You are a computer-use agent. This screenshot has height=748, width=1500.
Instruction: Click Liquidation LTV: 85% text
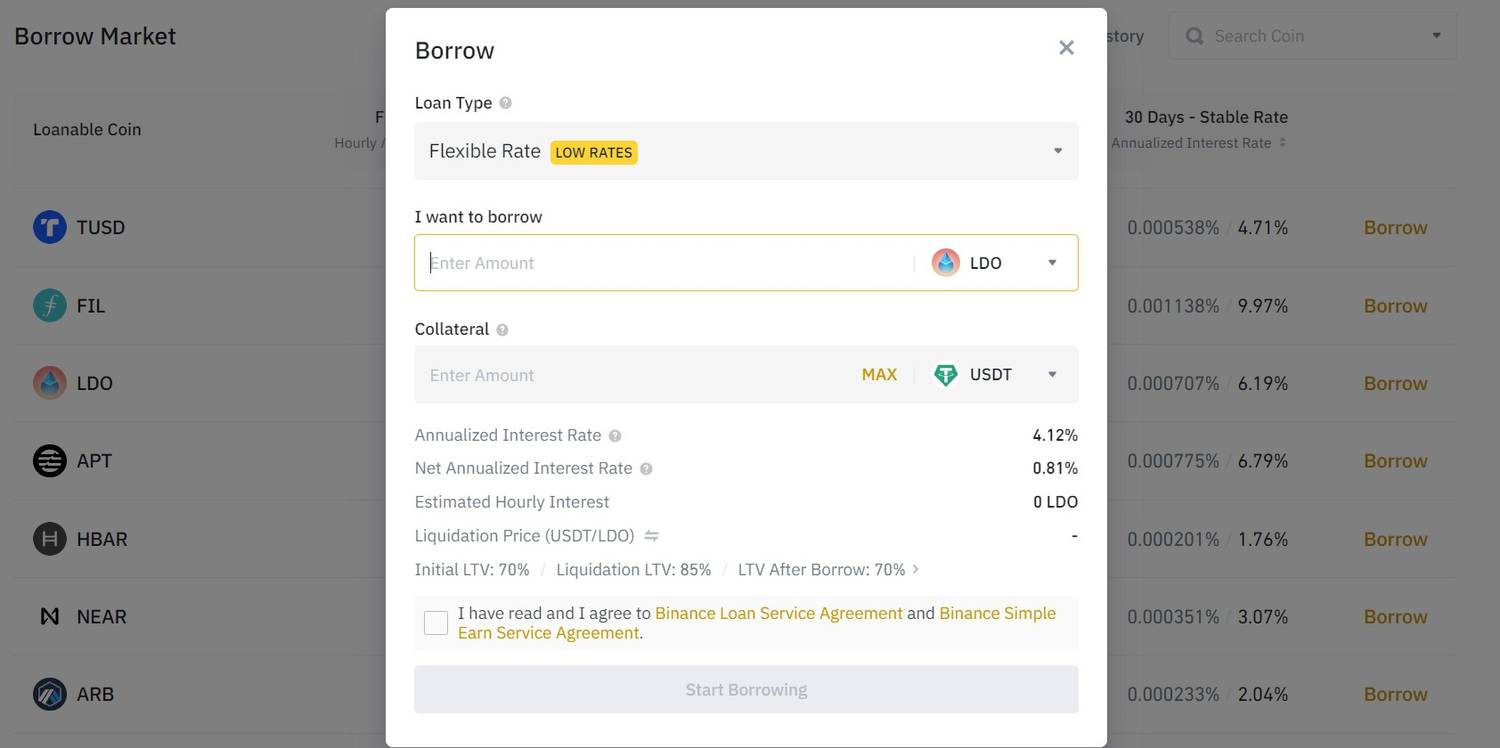tap(633, 569)
